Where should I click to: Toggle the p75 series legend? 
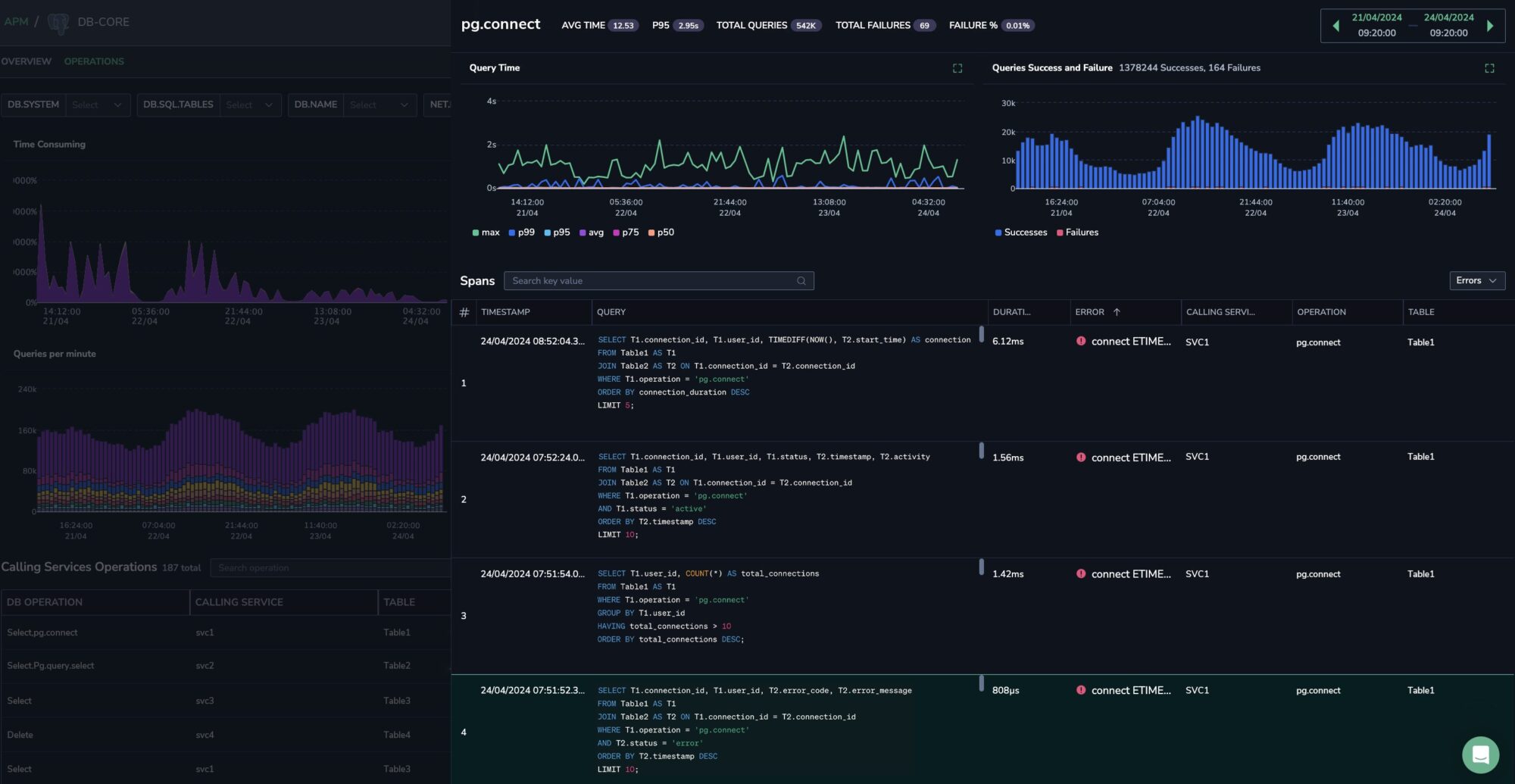(x=626, y=233)
